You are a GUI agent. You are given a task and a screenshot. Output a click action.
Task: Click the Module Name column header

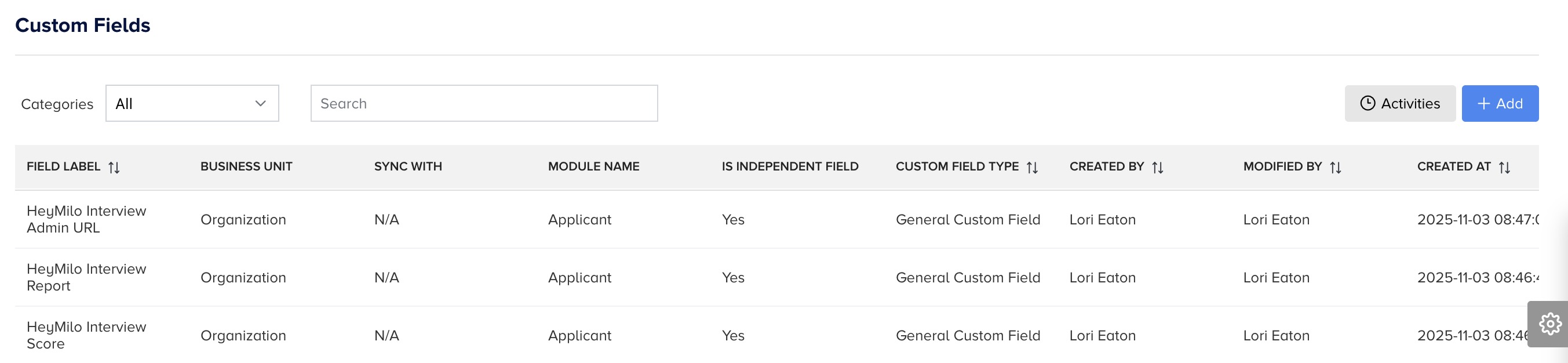tap(593, 166)
